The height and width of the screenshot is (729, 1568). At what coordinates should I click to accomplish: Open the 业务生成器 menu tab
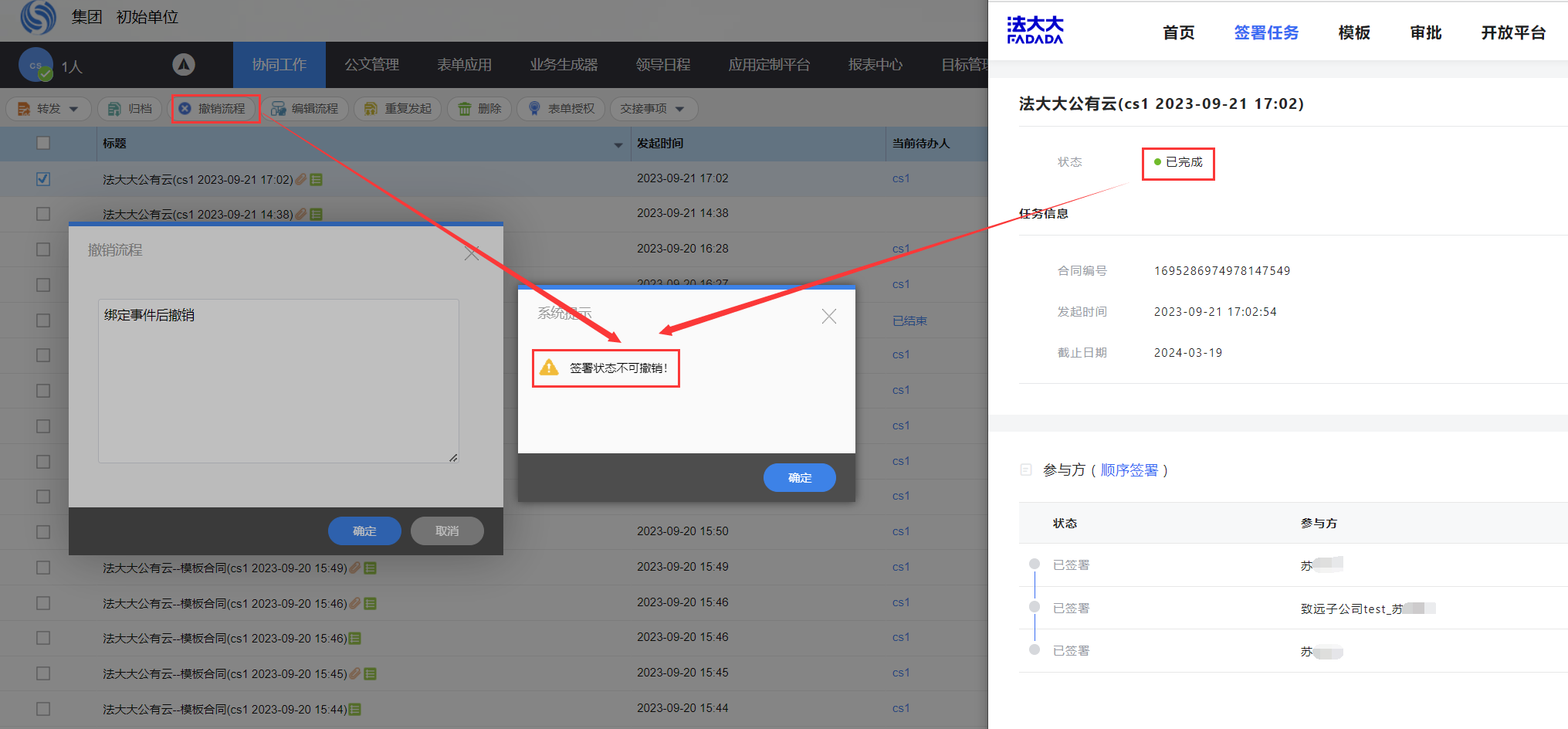coord(564,65)
